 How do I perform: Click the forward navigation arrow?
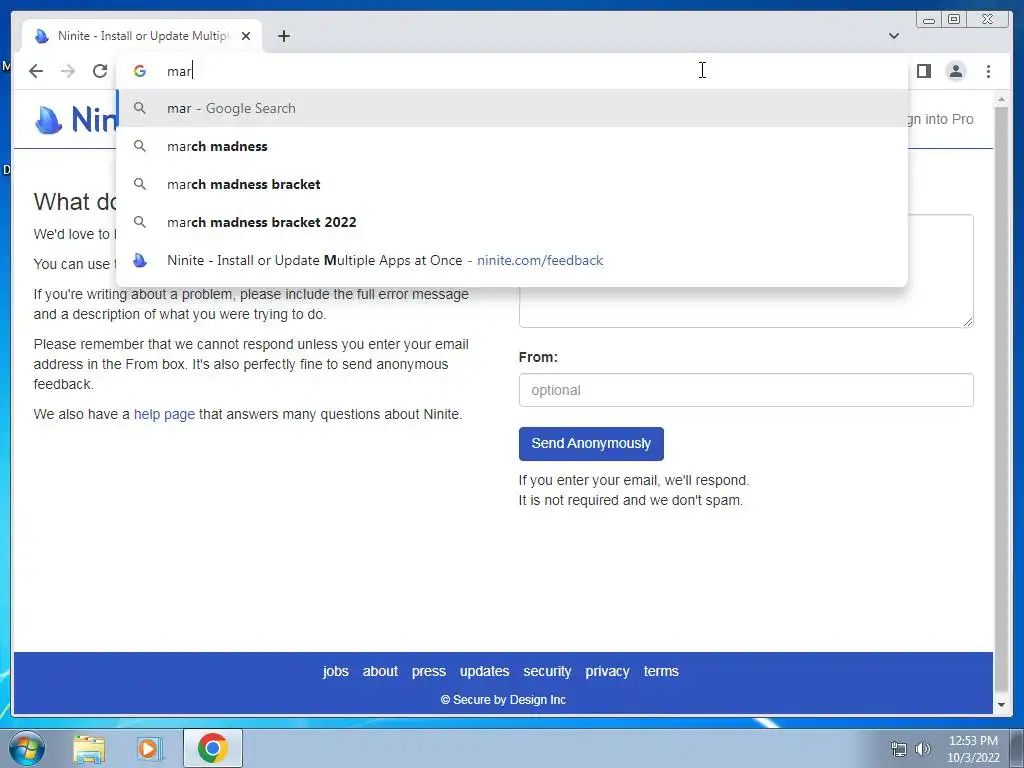click(x=68, y=71)
